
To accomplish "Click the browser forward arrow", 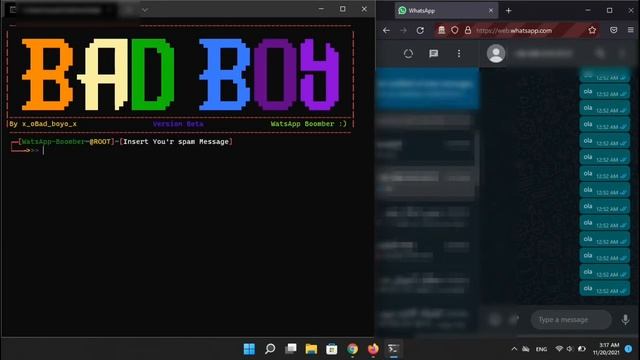I will [403, 31].
